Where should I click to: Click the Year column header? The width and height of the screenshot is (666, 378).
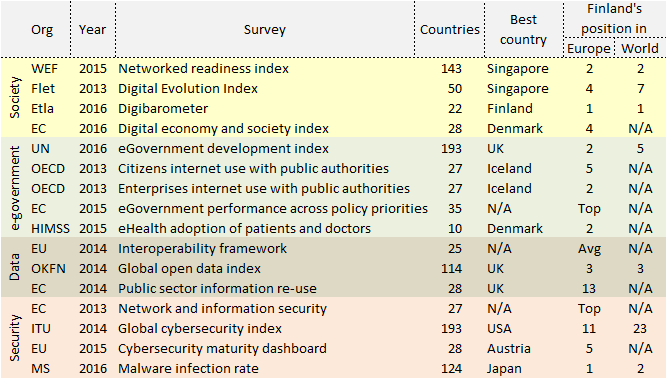(92, 30)
